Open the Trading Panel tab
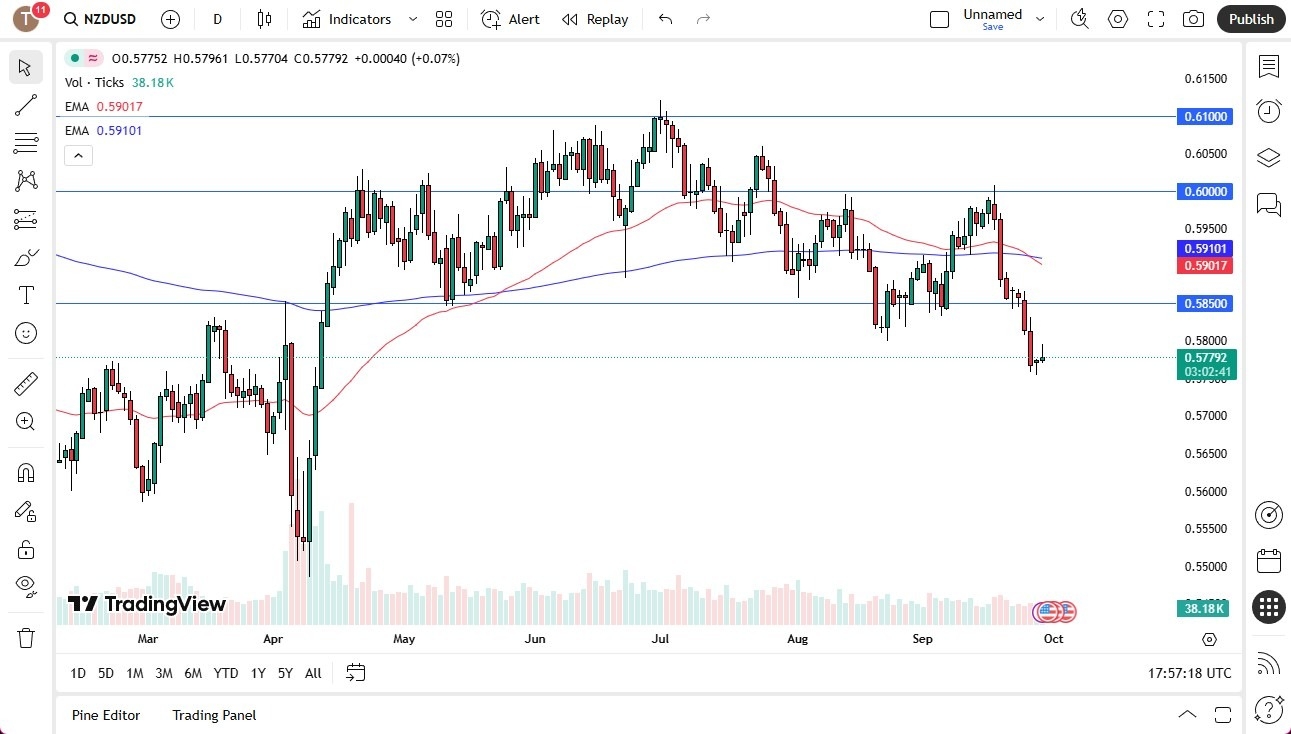The width and height of the screenshot is (1291, 734). tap(213, 715)
